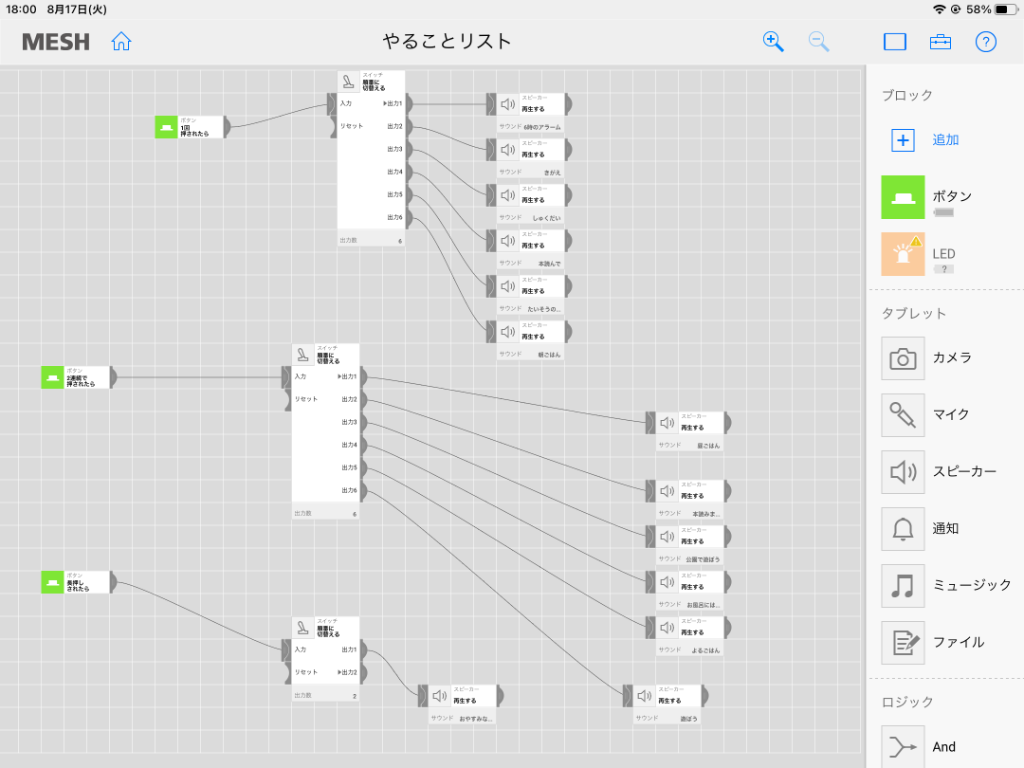
Task: Open the toolbox briefcase icon
Action: pyautogui.click(x=940, y=42)
